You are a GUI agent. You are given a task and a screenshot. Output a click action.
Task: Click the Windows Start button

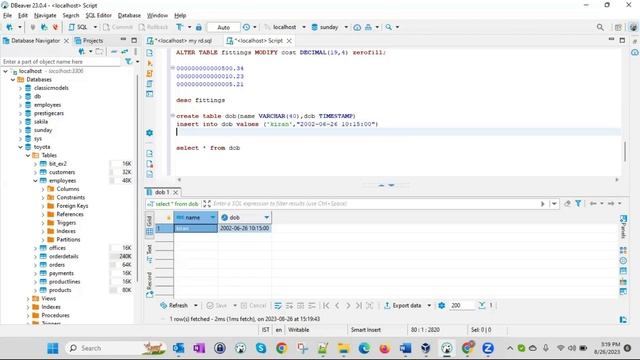click(53, 348)
